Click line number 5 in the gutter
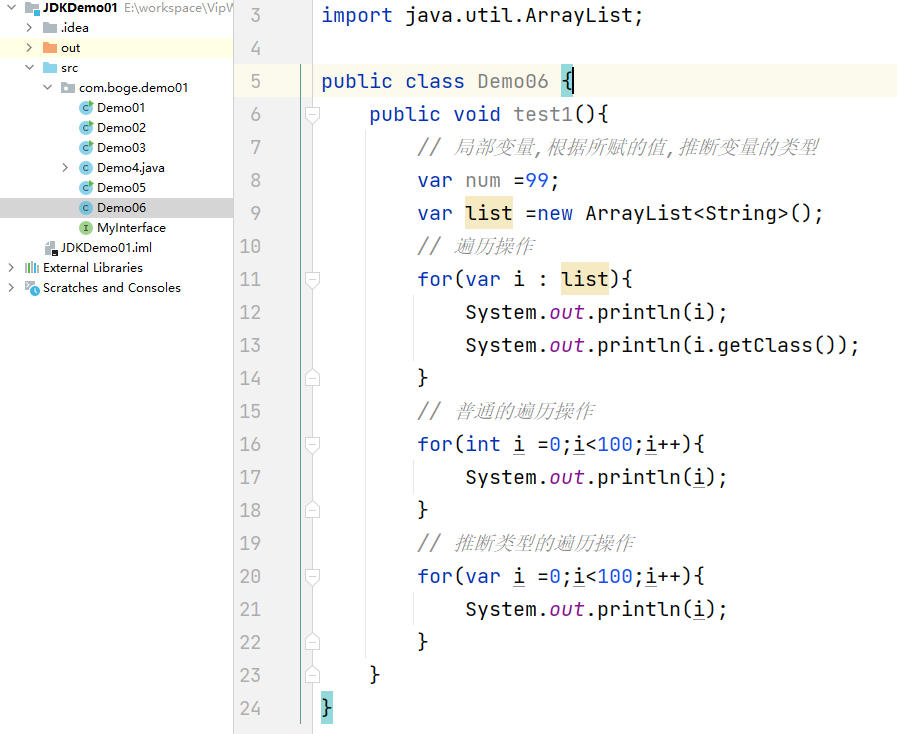This screenshot has height=734, width=897. tap(256, 81)
